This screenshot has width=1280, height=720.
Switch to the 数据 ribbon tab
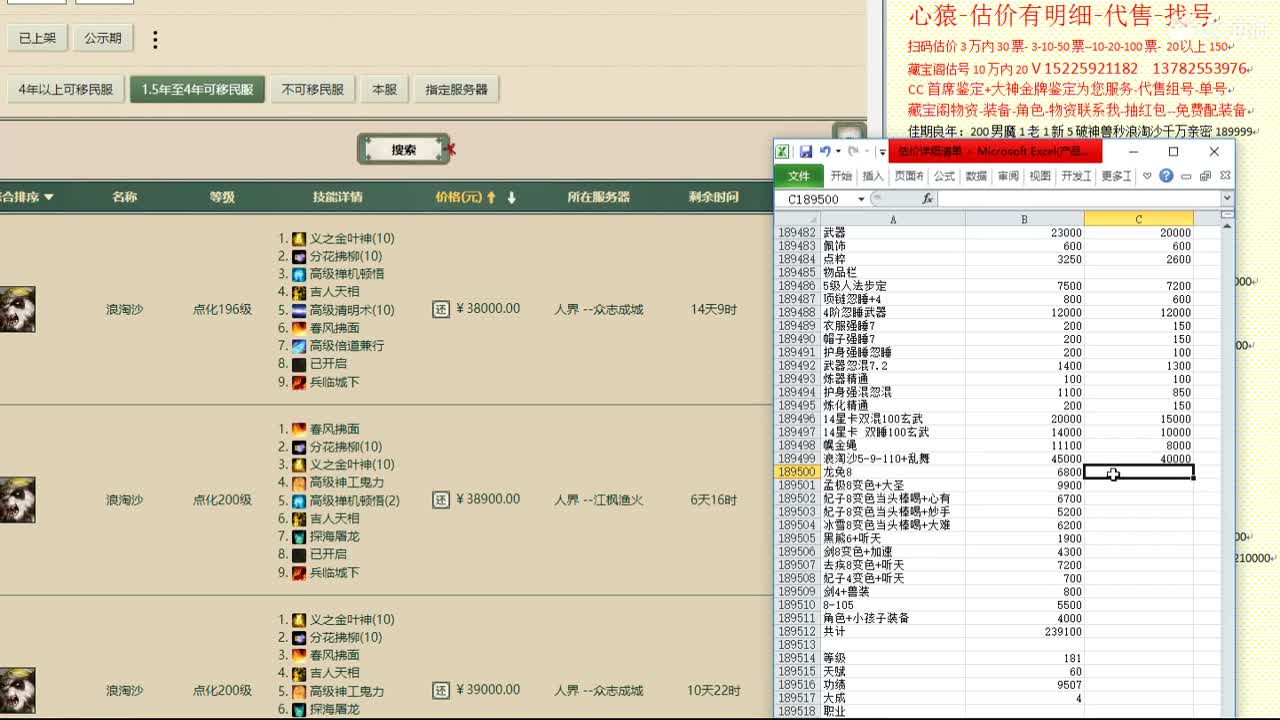tap(976, 176)
